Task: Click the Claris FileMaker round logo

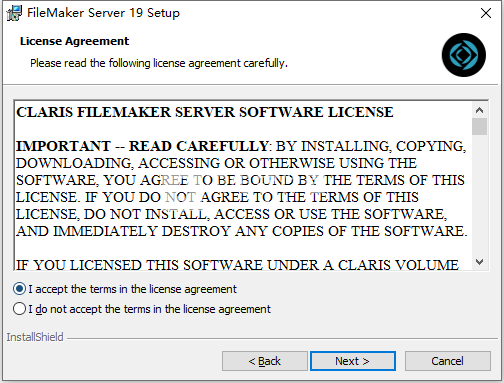Action: click(464, 55)
